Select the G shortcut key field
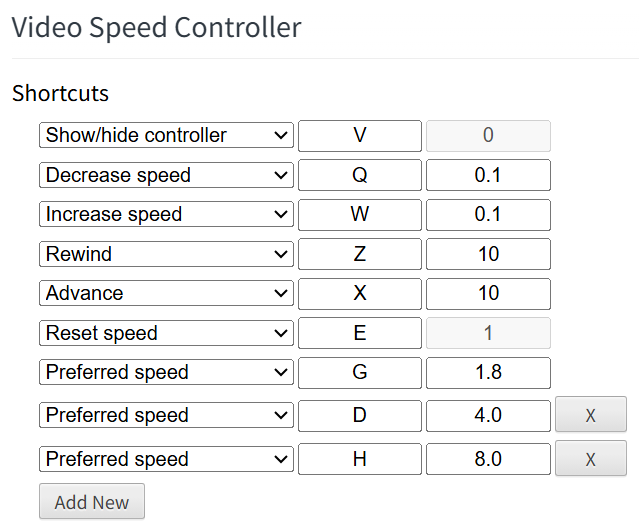The height and width of the screenshot is (531, 639). point(360,373)
